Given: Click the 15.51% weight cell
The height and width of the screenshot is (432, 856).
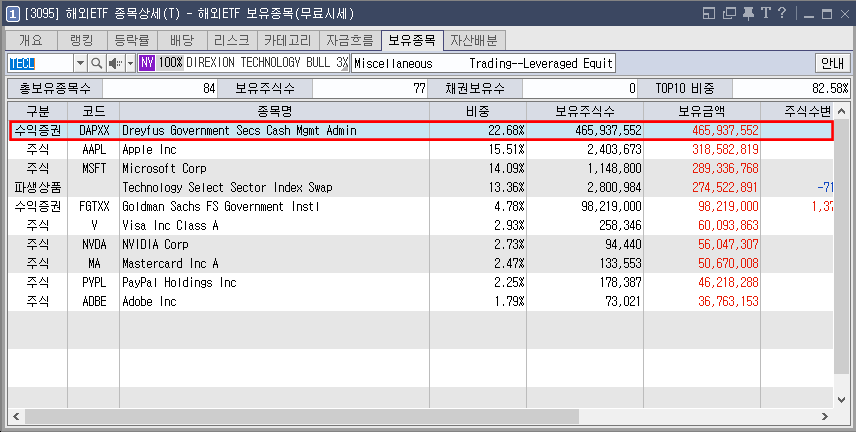Looking at the screenshot, I should 478,150.
